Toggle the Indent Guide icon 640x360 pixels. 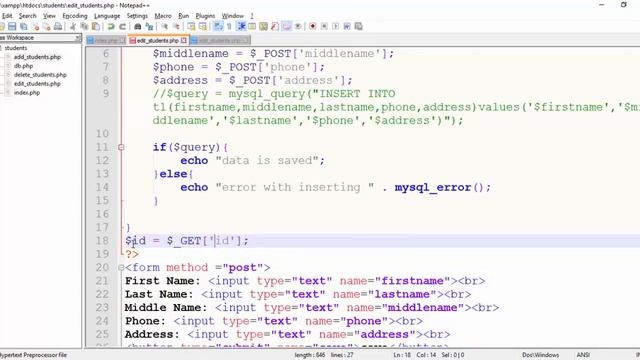pyautogui.click(x=241, y=27)
